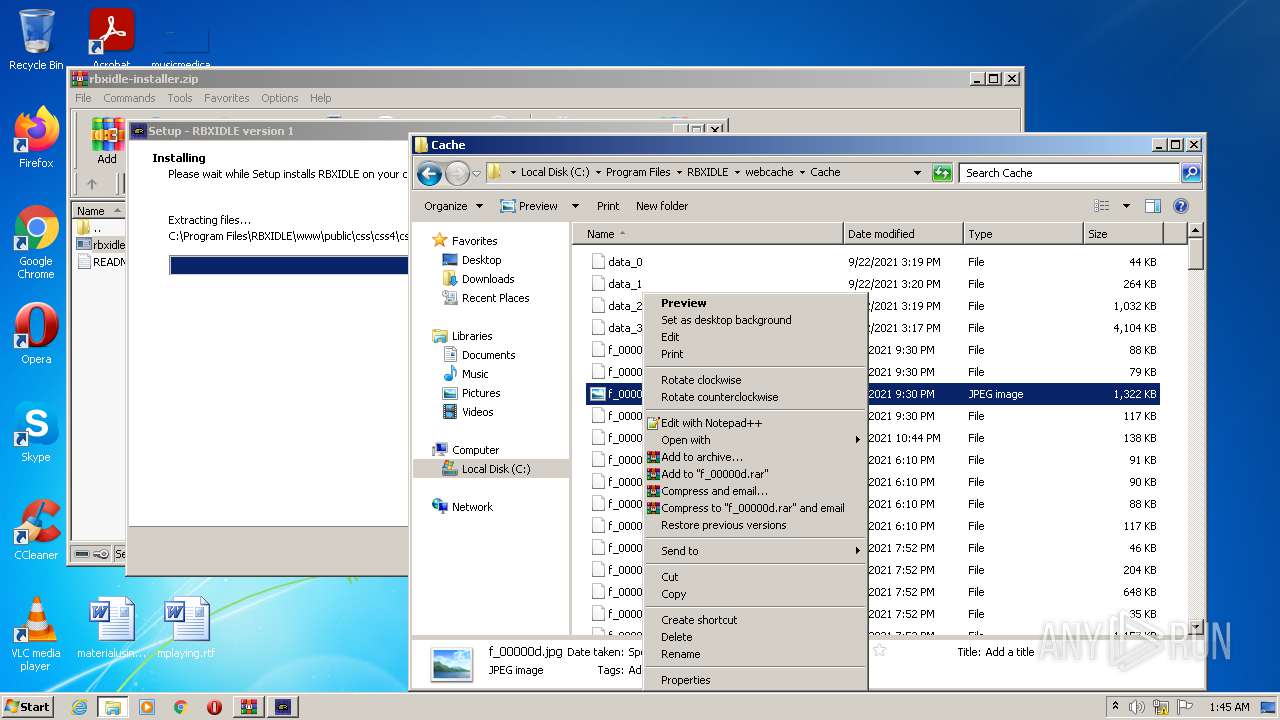The width and height of the screenshot is (1280, 720).
Task: Launch Skype from the desktop
Action: pyautogui.click(x=36, y=432)
